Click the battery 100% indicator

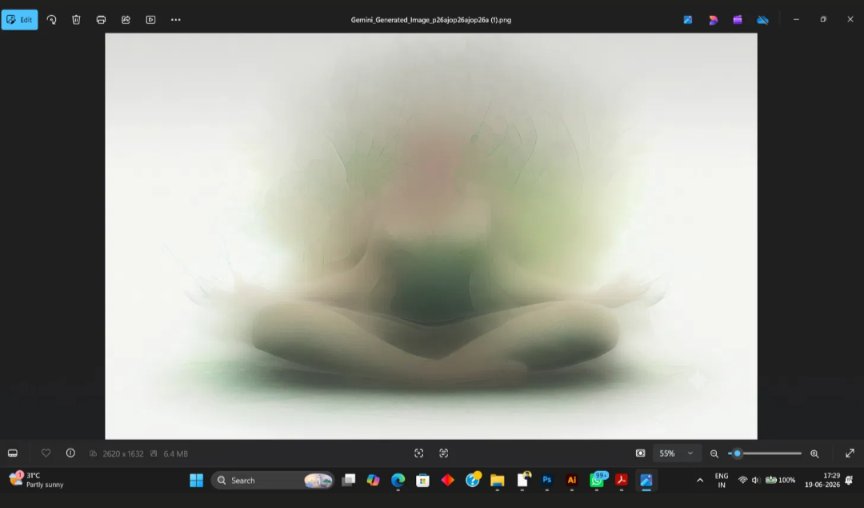pyautogui.click(x=780, y=480)
